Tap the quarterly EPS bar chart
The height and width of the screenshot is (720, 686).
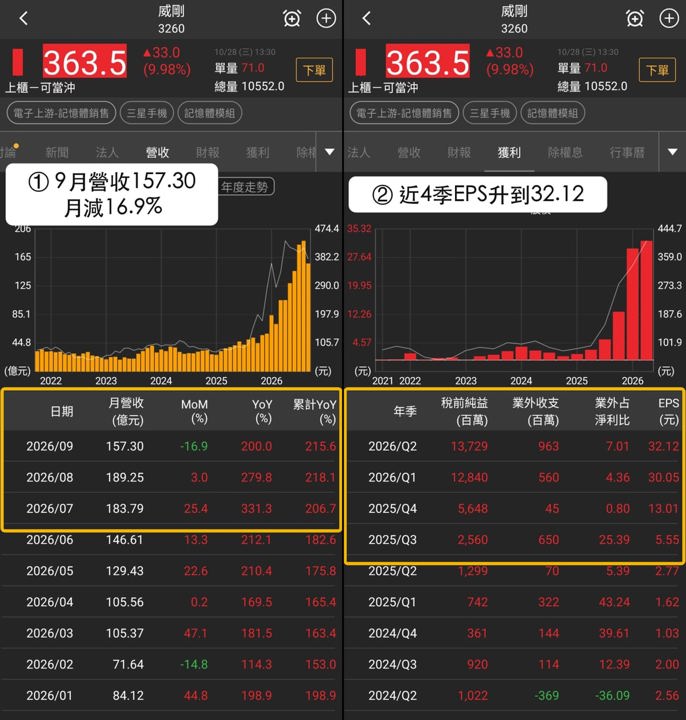coord(514,301)
